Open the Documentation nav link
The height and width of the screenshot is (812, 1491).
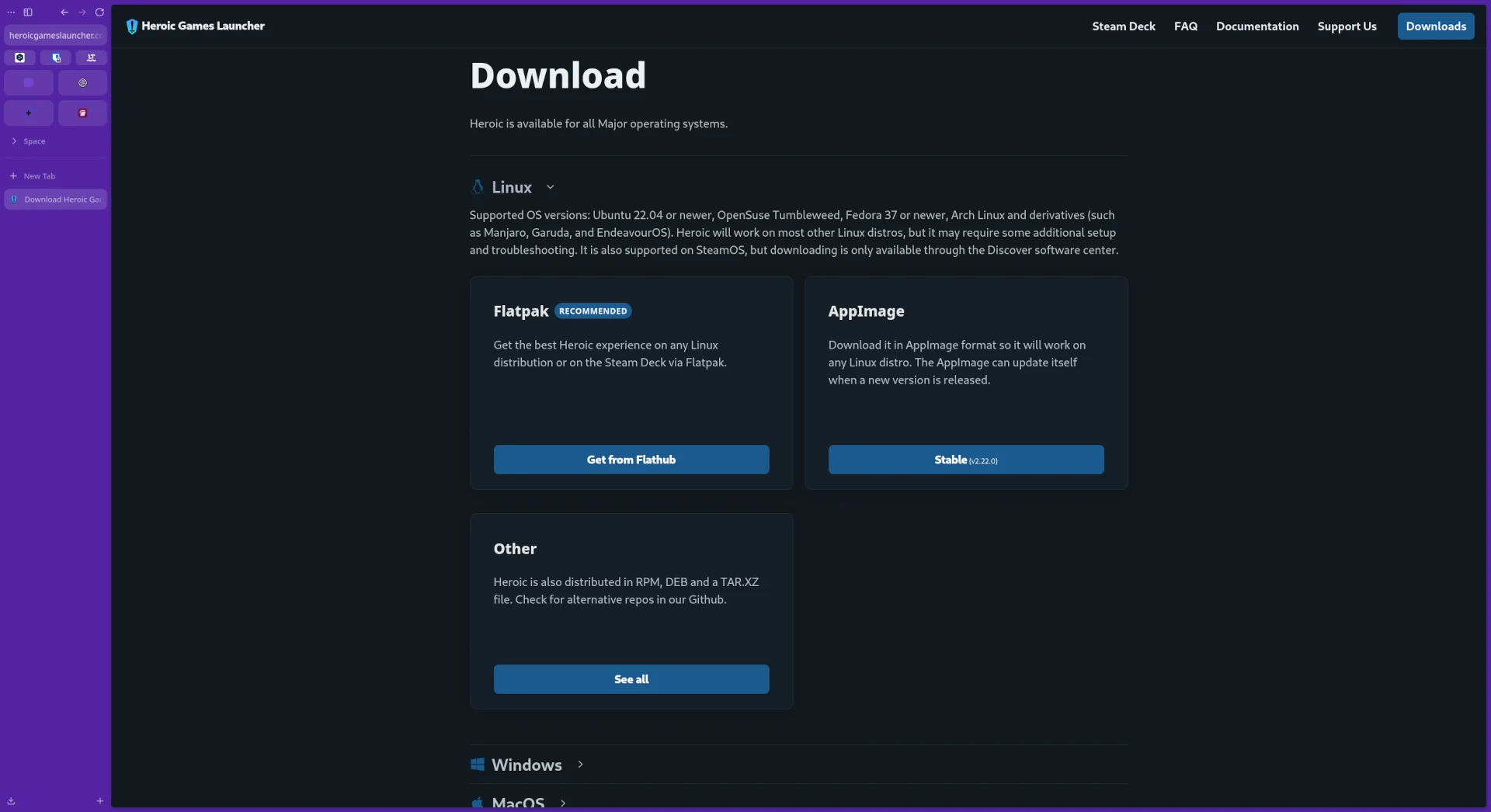point(1256,26)
